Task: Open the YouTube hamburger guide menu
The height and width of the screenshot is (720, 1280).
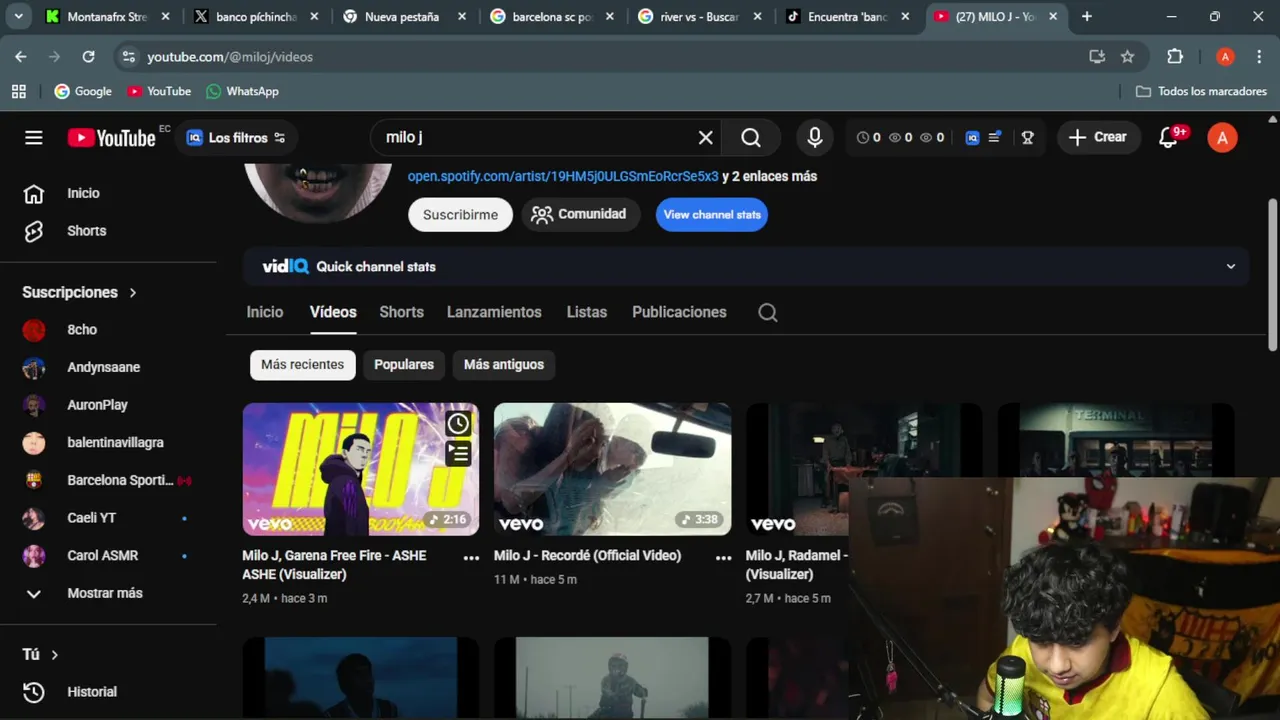Action: point(34,138)
